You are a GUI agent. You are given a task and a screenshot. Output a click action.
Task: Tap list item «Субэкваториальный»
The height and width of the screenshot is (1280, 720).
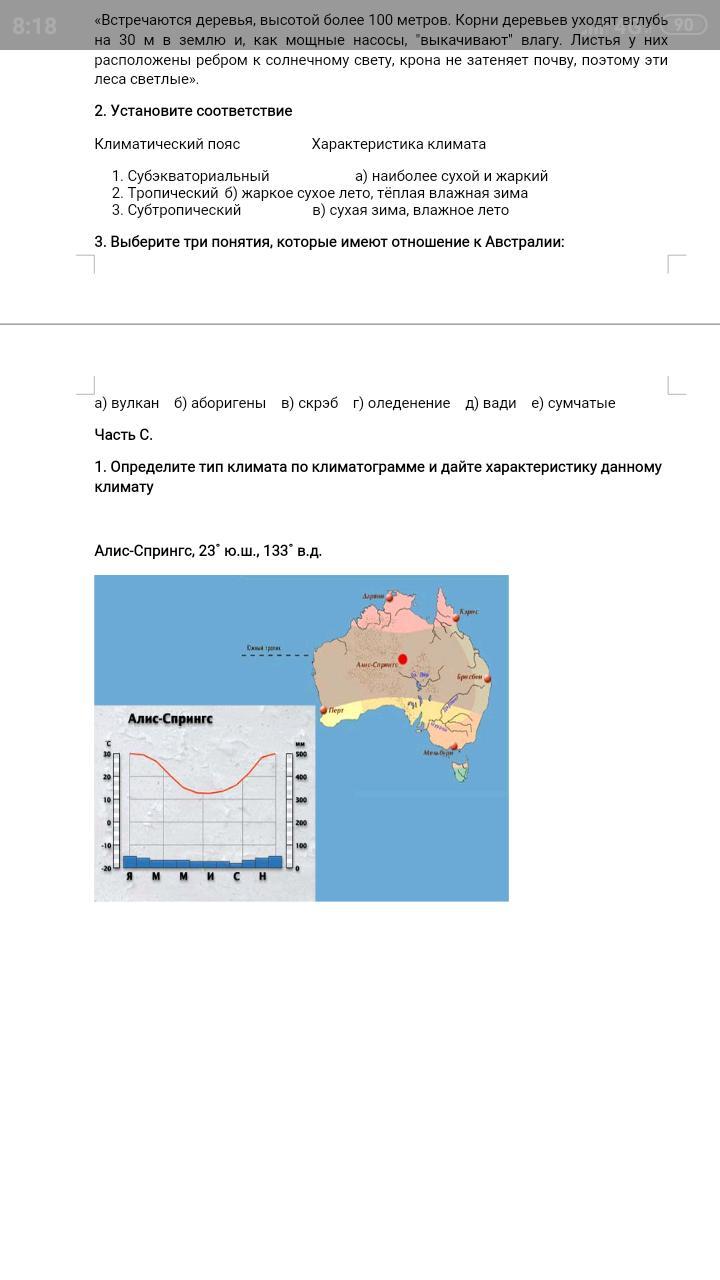pos(198,176)
